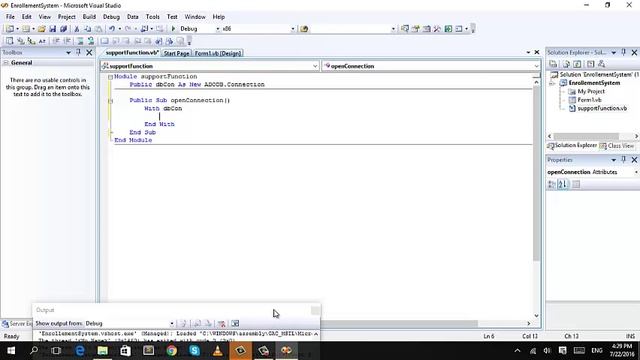The width and height of the screenshot is (640, 360).
Task: Pin the Toolbox panel with the auto-hide pushpin
Action: (78, 52)
